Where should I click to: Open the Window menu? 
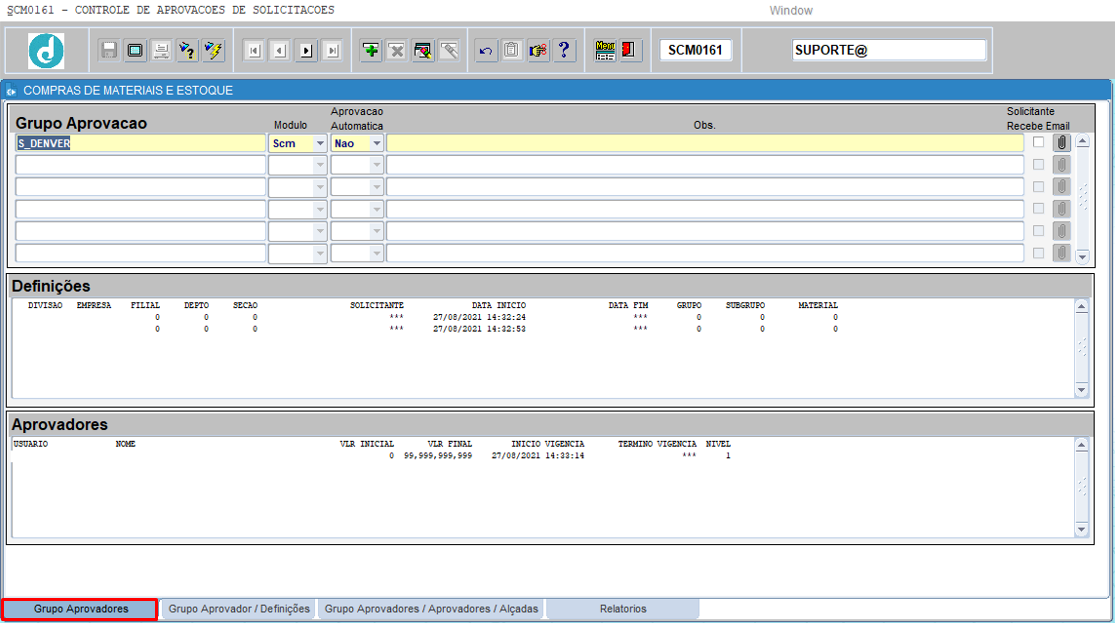(791, 11)
